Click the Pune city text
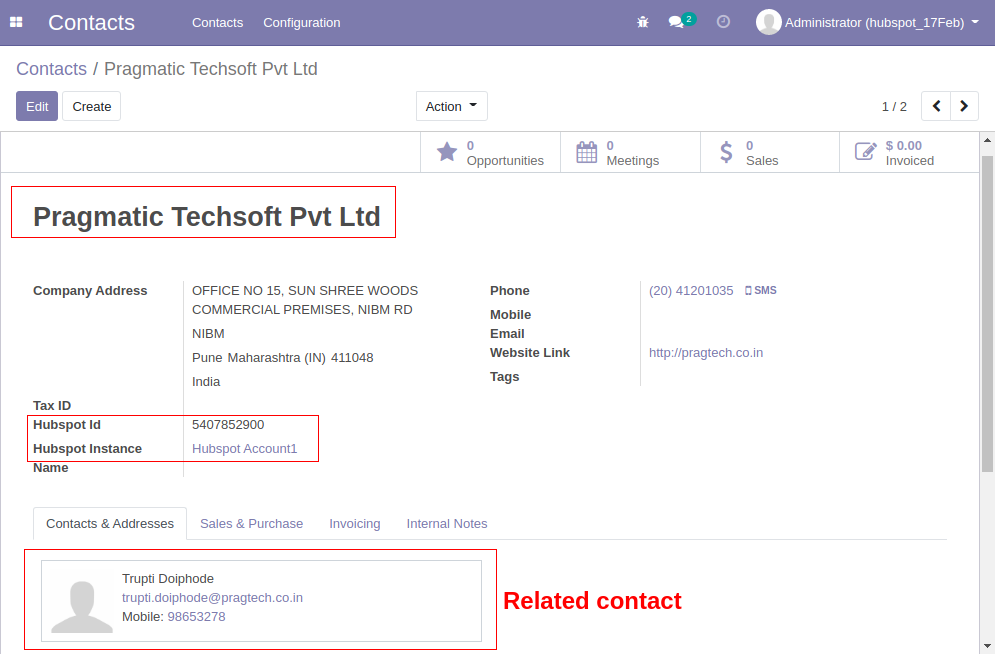 207,358
